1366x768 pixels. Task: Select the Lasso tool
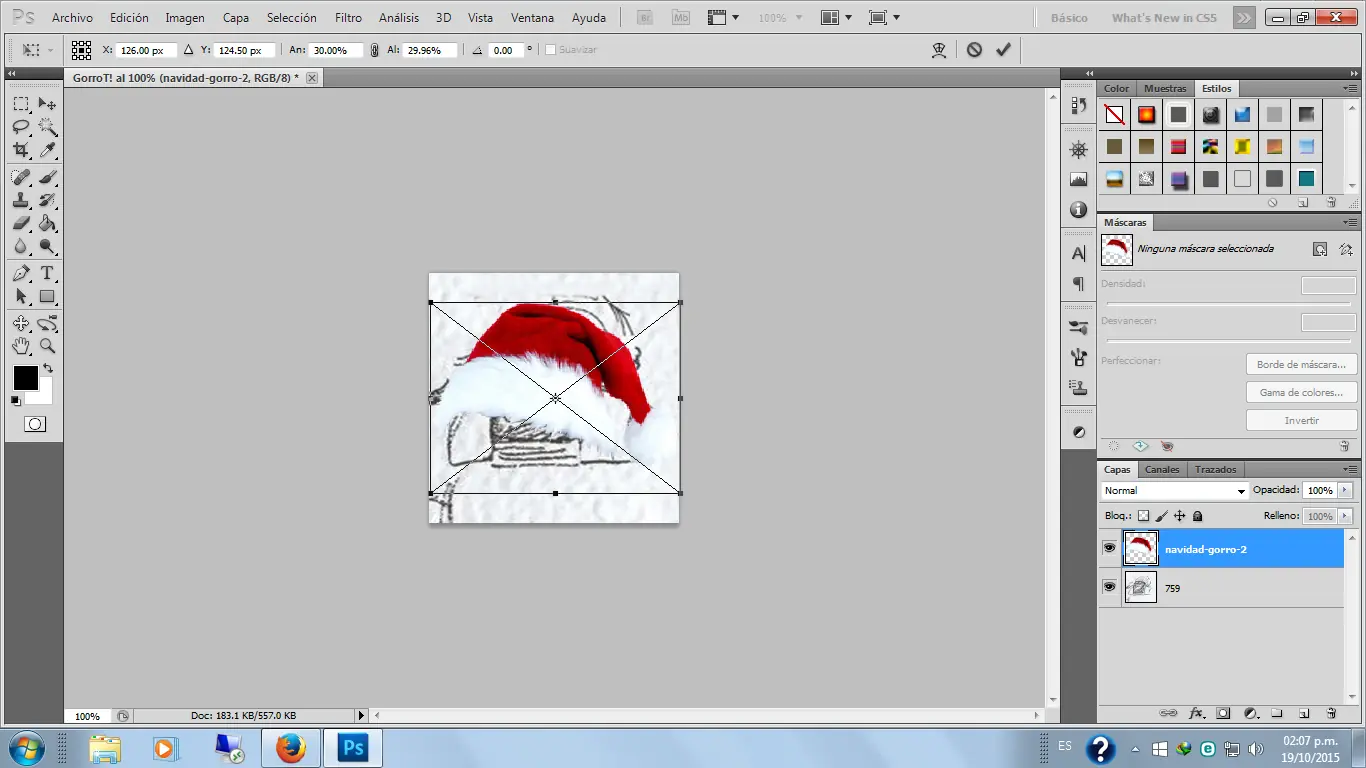coord(20,127)
